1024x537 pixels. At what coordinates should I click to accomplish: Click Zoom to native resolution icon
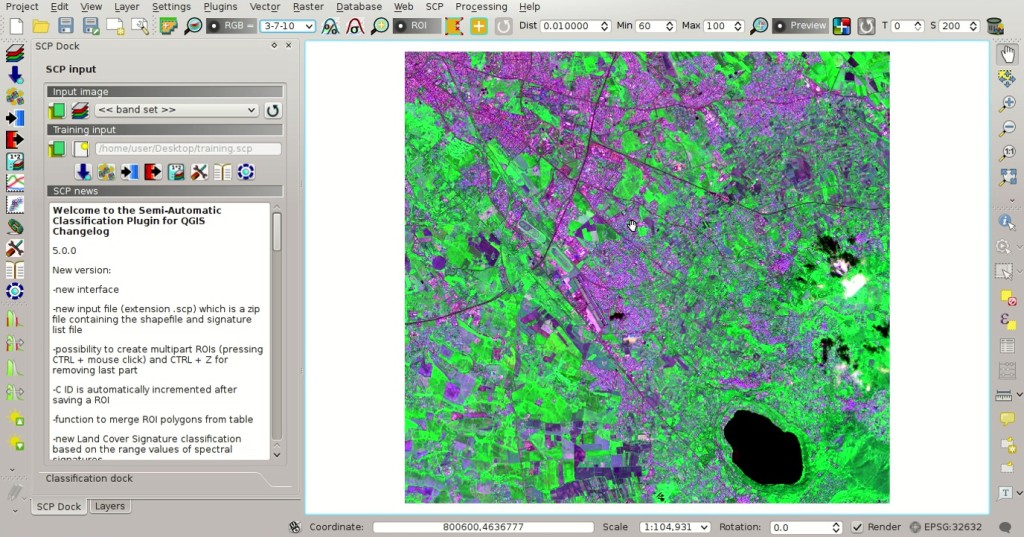[1008, 152]
